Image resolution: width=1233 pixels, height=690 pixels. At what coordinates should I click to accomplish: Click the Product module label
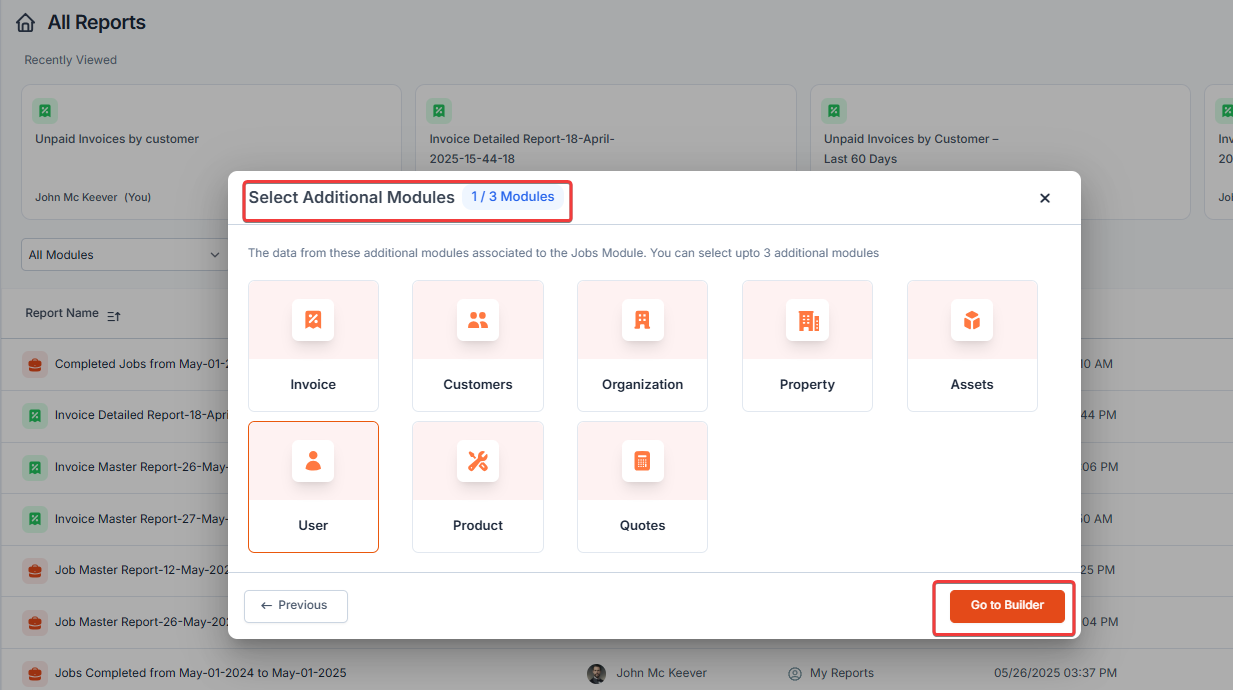[x=478, y=525]
